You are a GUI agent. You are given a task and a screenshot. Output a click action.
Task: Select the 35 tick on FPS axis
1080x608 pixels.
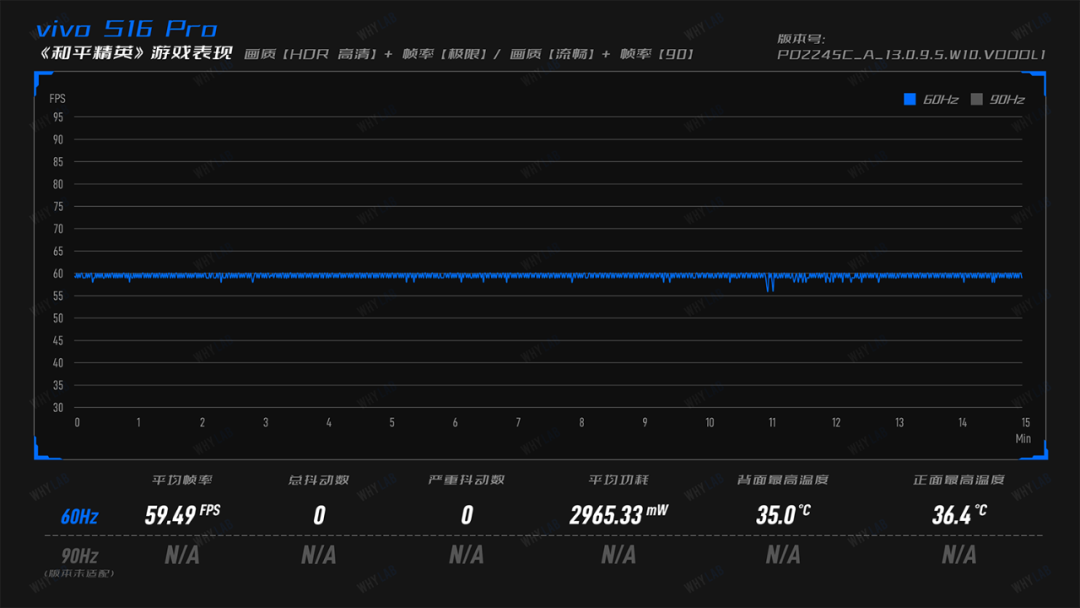pos(58,385)
